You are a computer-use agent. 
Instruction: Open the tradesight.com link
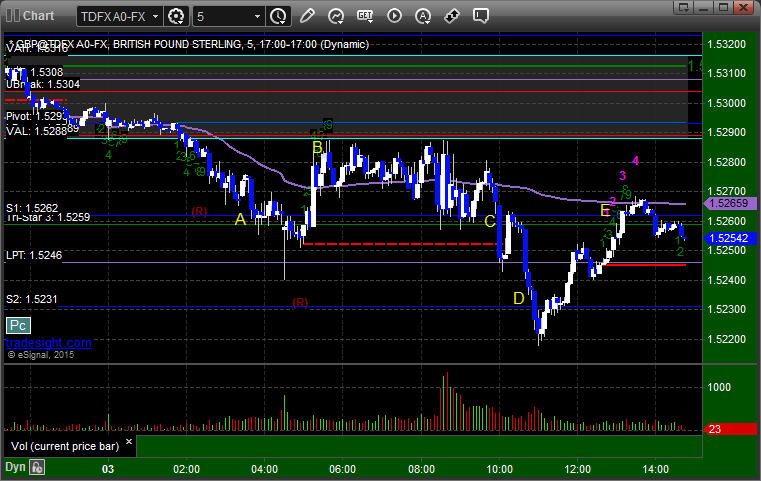coord(49,343)
